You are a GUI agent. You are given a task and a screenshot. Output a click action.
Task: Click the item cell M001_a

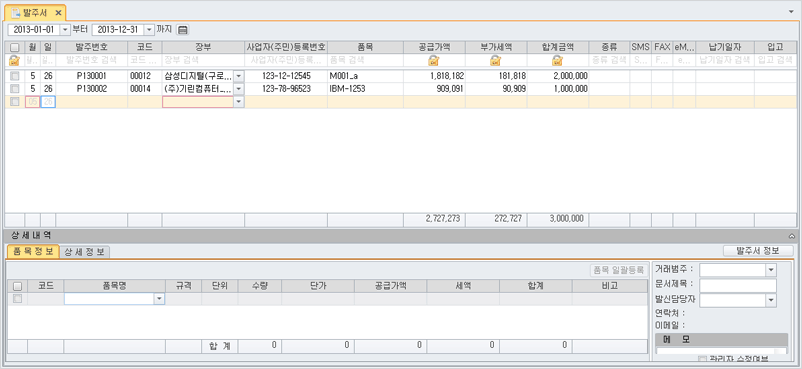(x=365, y=76)
